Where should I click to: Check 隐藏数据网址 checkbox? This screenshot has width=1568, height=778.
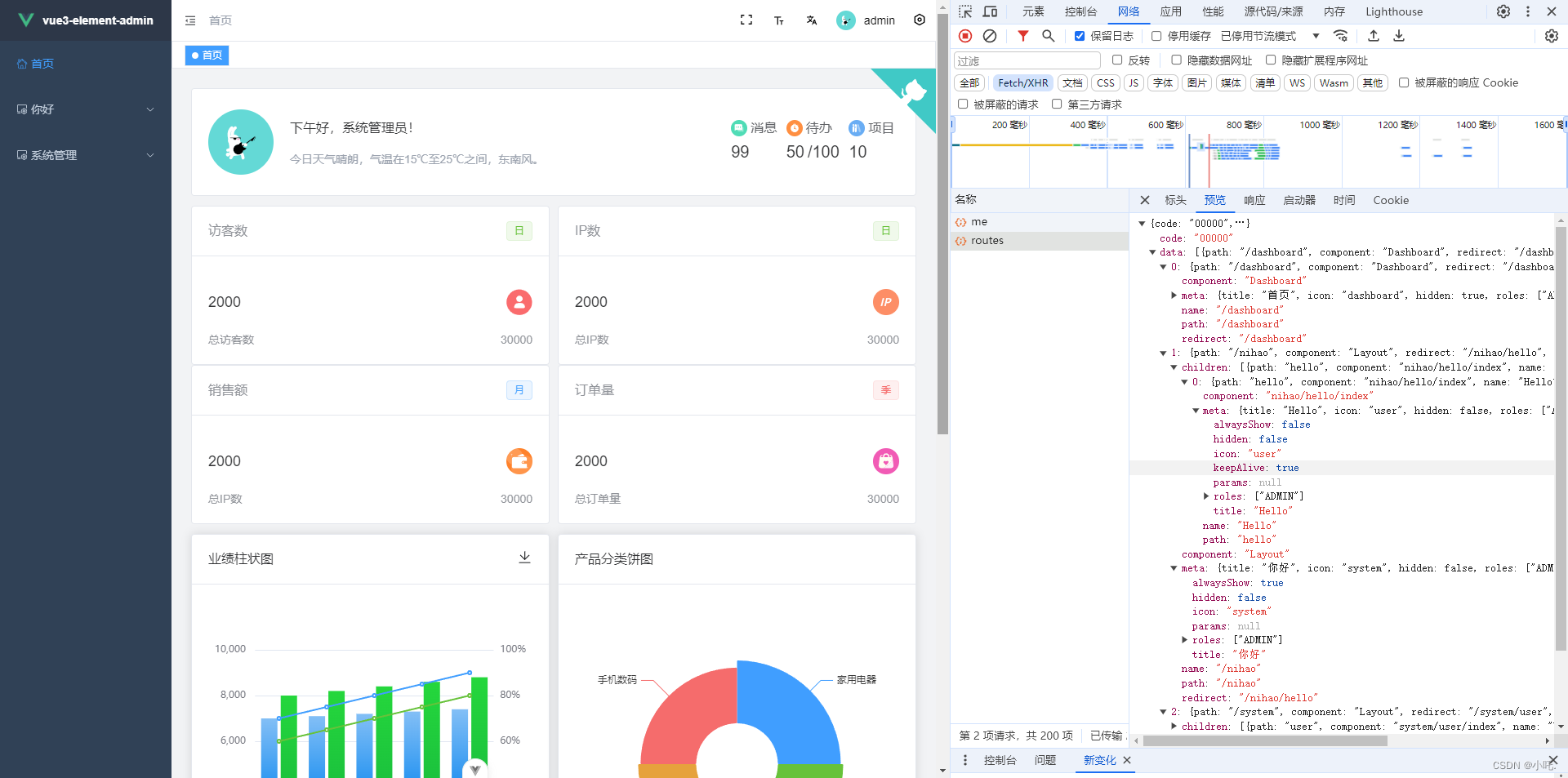pos(1177,60)
